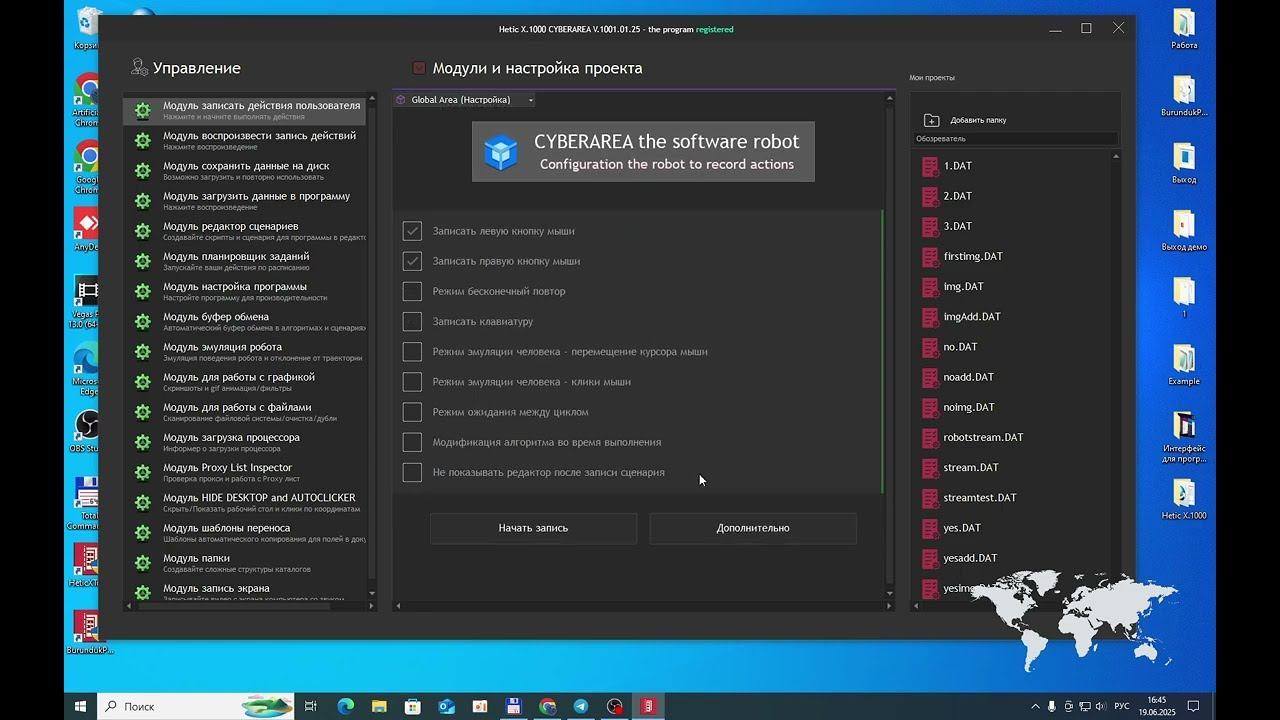Viewport: 1280px width, 720px height.
Task: Click the file icon of no.DAT
Action: 930,347
